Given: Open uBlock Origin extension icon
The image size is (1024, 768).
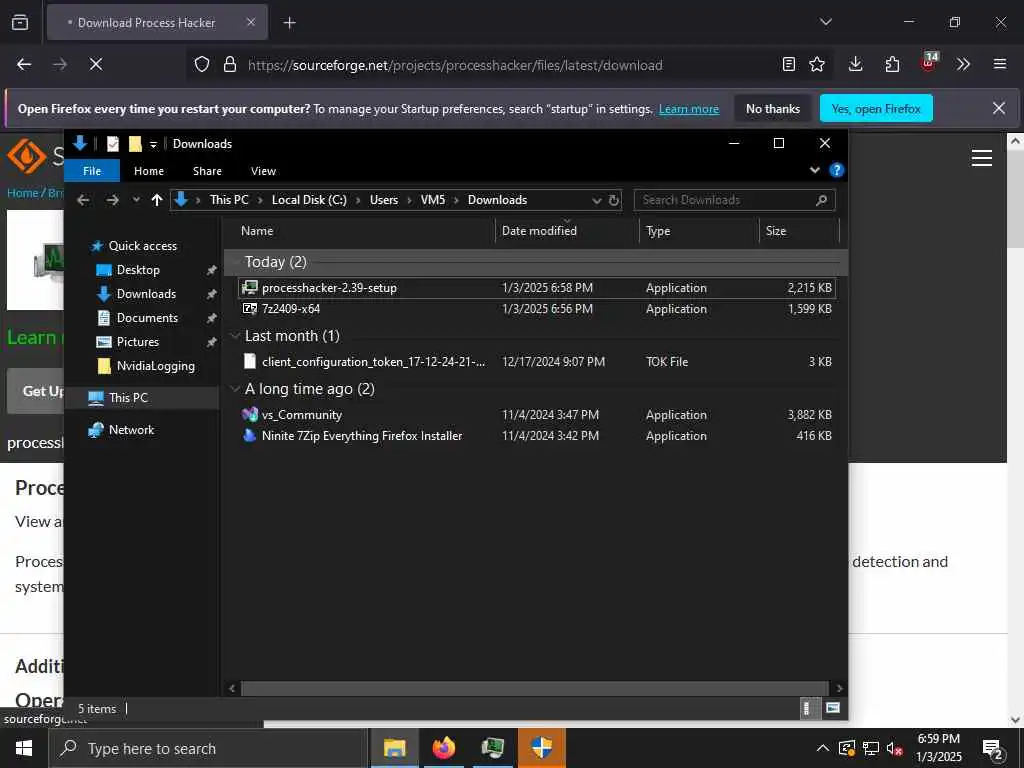Looking at the screenshot, I should 929,63.
